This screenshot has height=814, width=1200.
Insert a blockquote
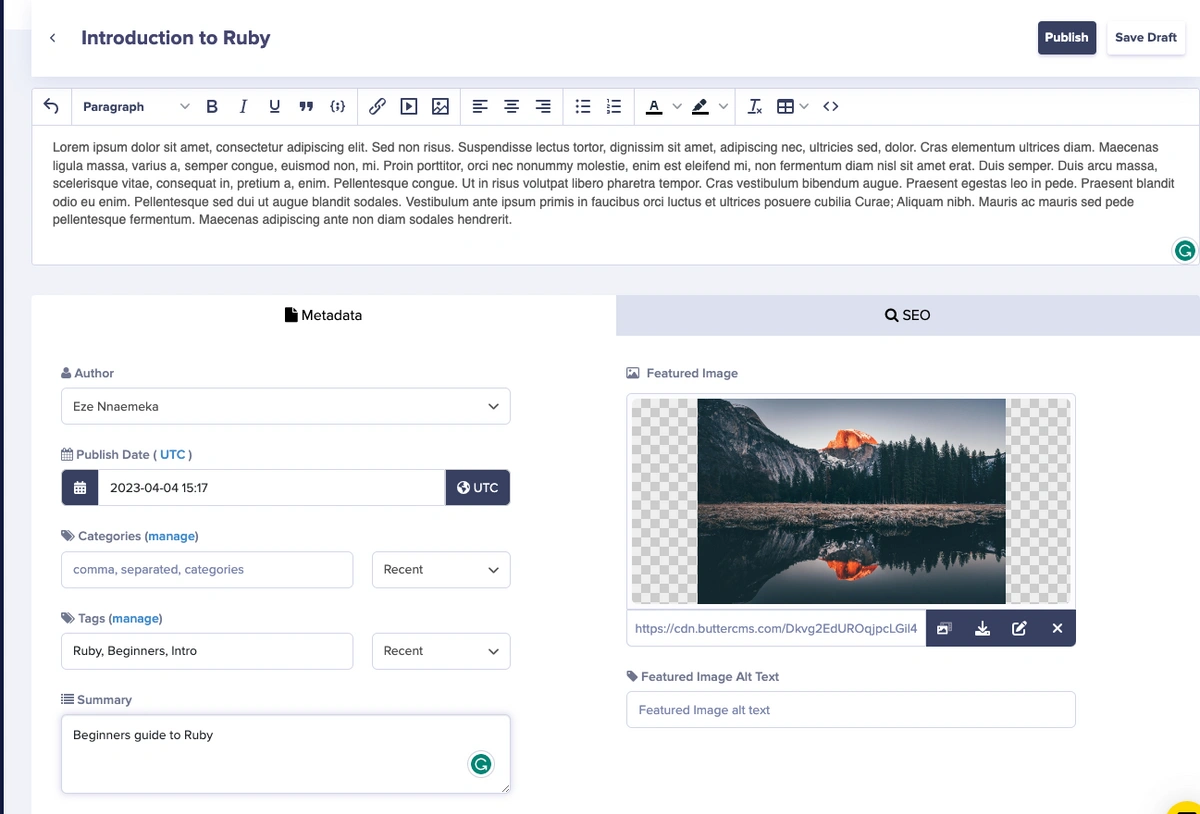(x=306, y=106)
